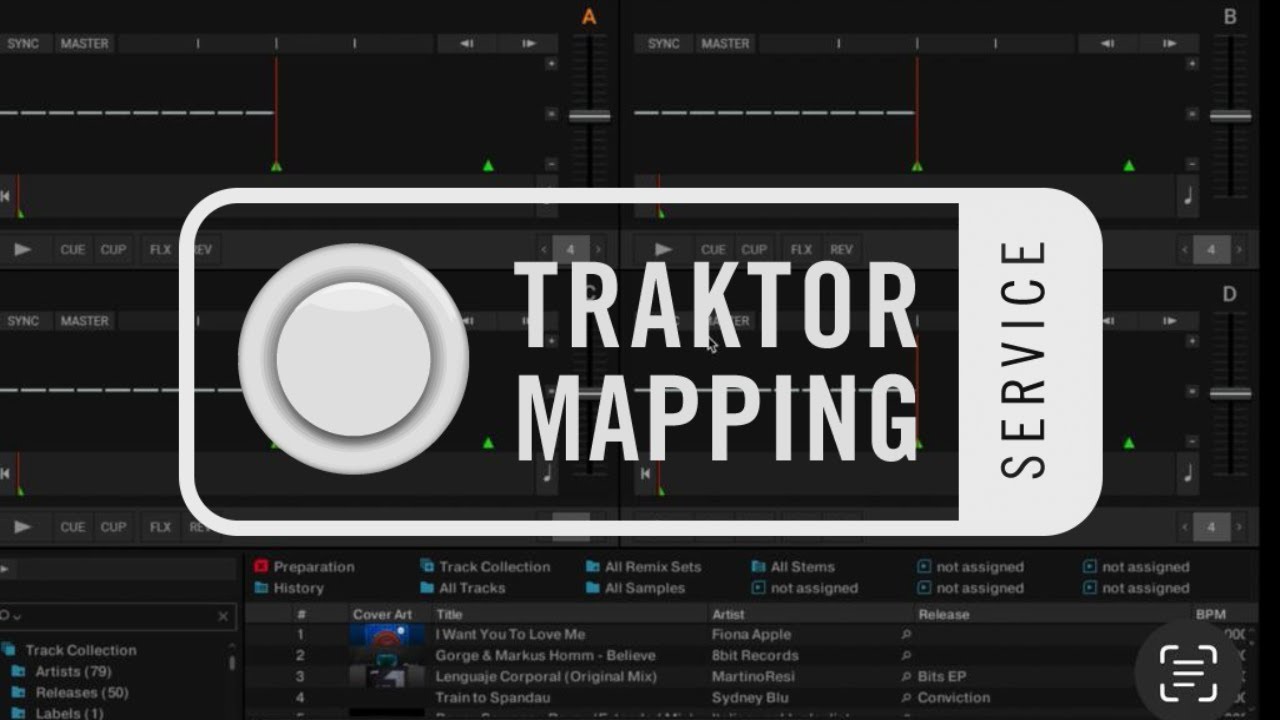Click tempo bend down arrow on Deck A
1280x720 pixels.
click(x=466, y=44)
